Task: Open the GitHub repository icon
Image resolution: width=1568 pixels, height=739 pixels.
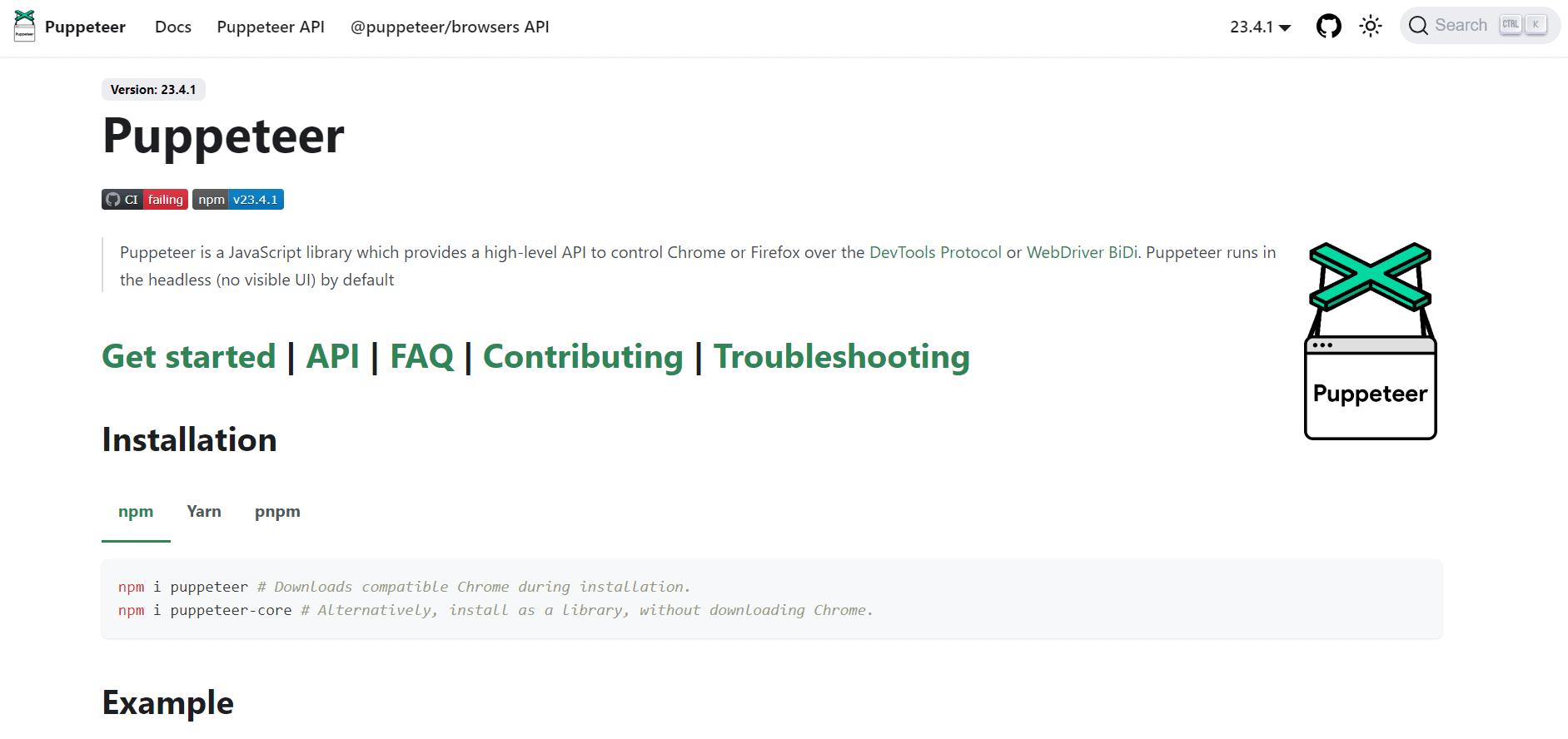Action: 1329,27
